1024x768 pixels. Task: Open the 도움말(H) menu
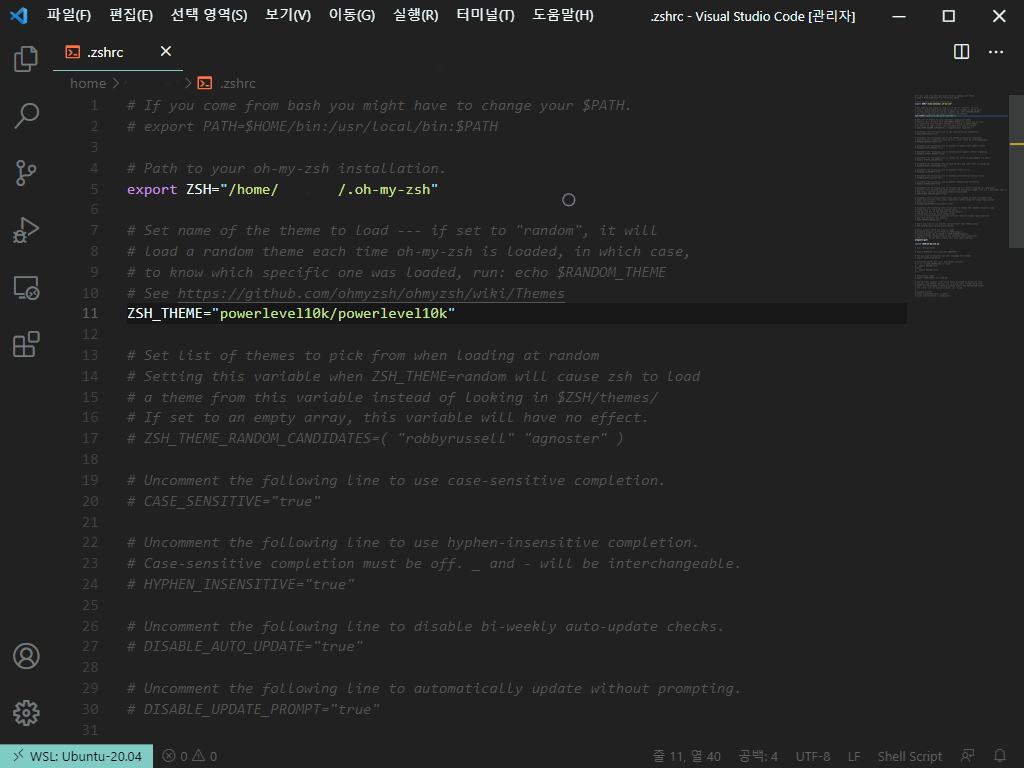[x=563, y=15]
